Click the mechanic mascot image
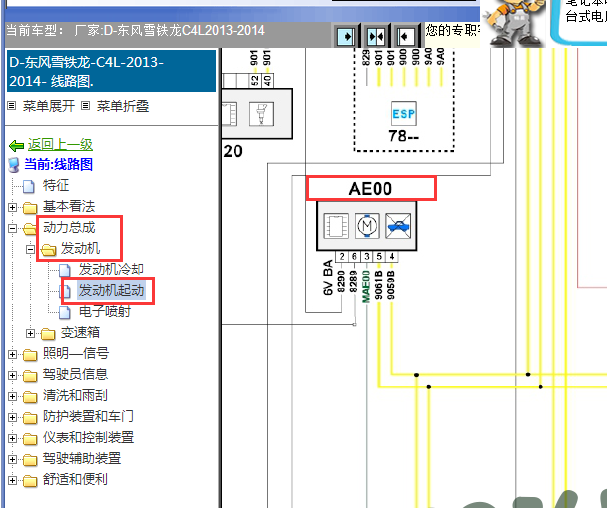607x508 pixels. tap(513, 22)
